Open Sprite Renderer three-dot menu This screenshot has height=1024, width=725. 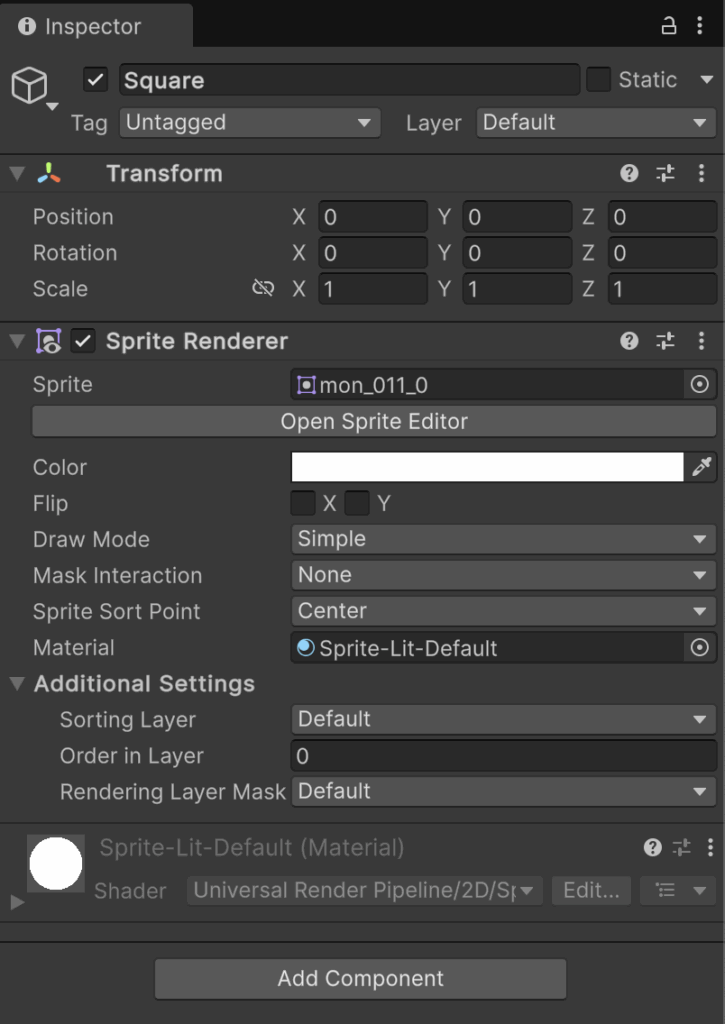(701, 340)
